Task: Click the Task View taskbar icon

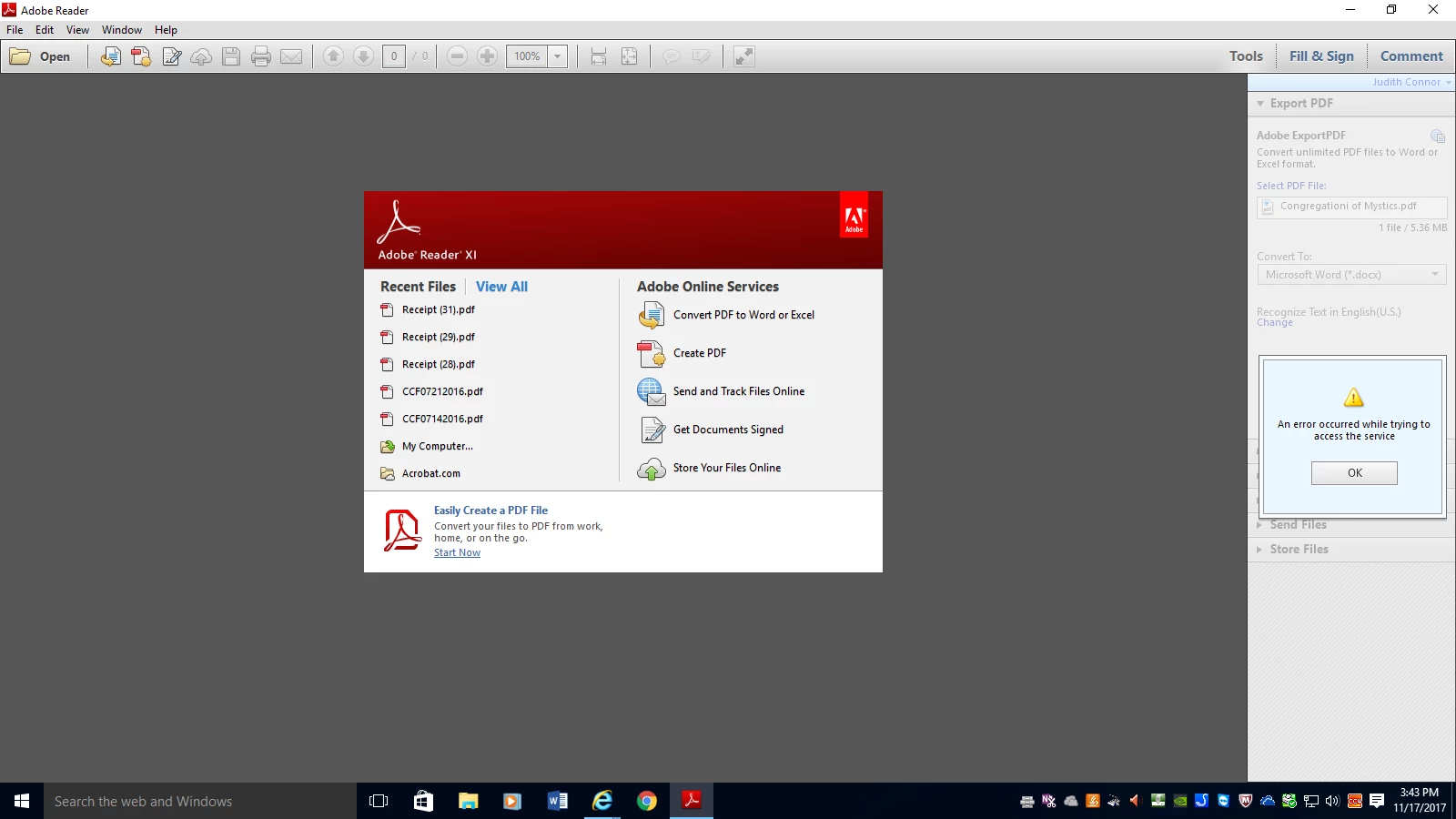Action: pyautogui.click(x=379, y=801)
